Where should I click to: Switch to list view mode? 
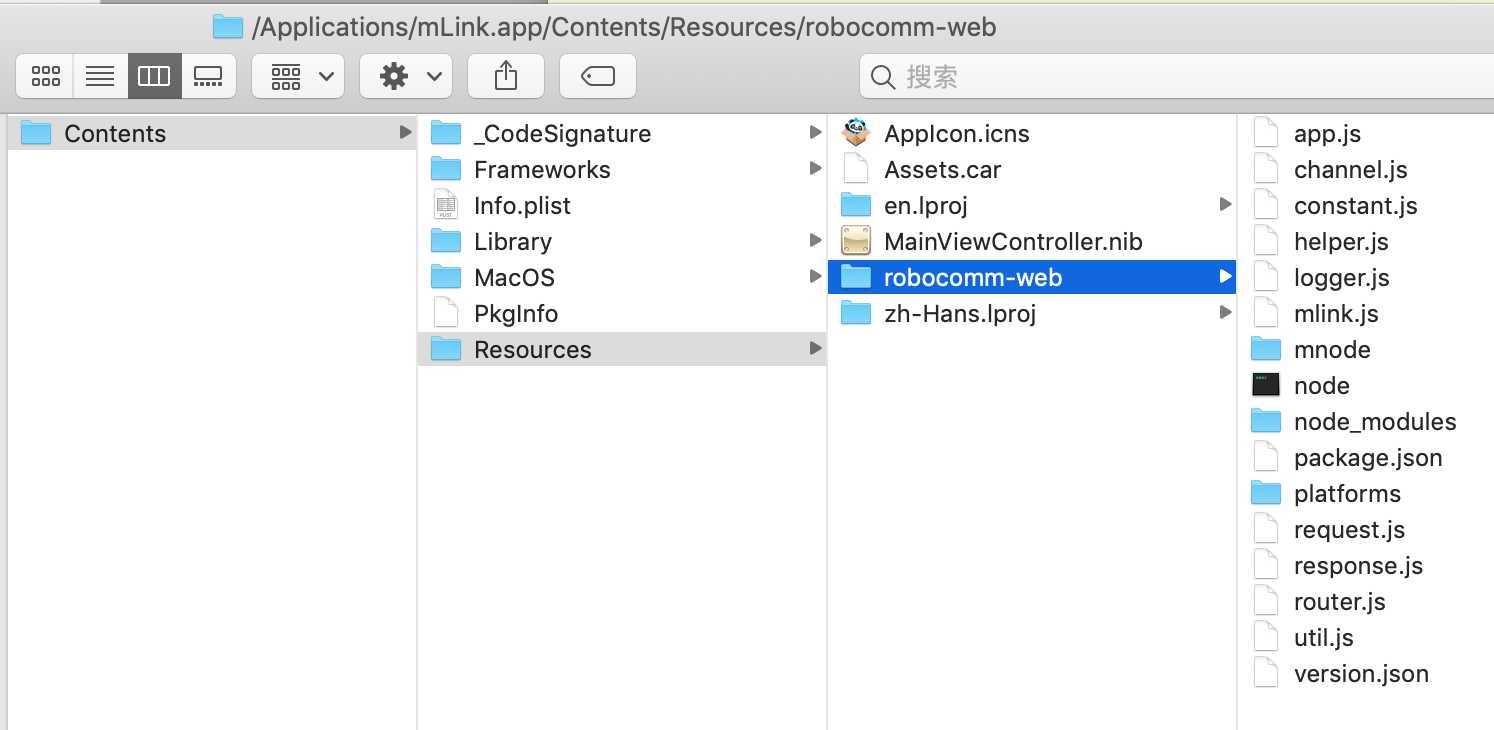100,76
